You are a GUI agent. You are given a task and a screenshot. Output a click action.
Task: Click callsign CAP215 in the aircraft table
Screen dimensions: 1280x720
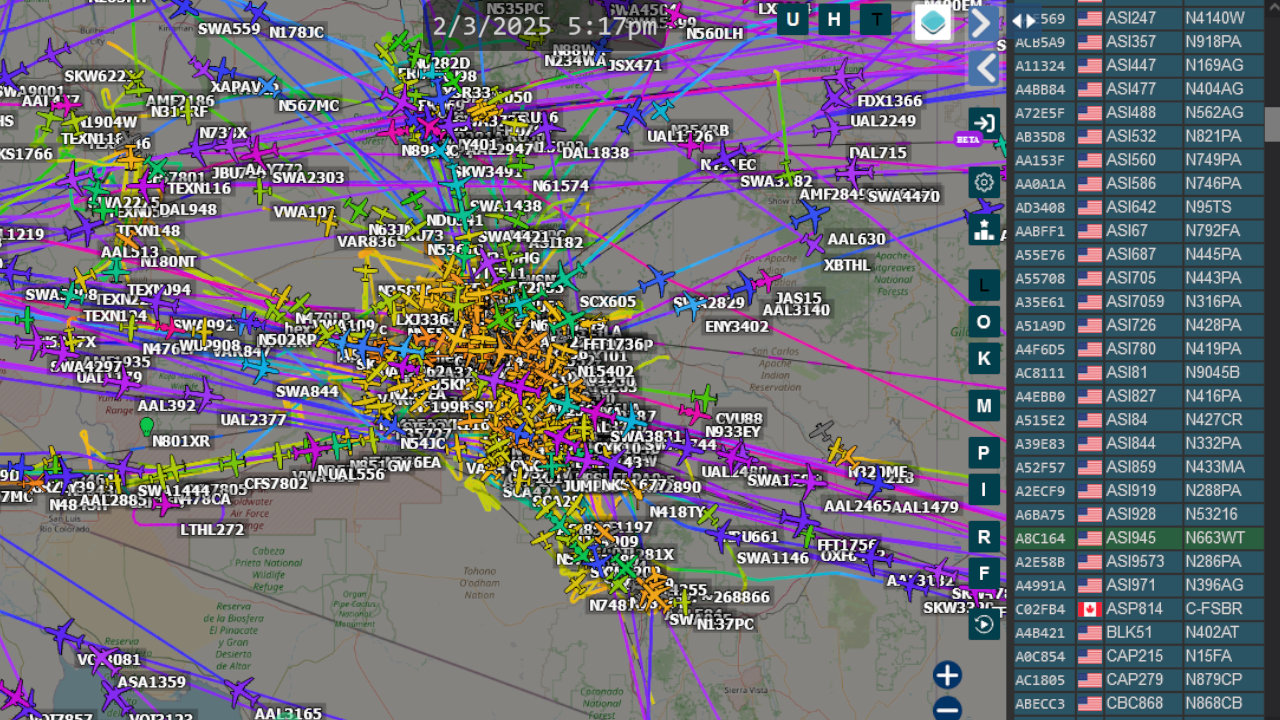pyautogui.click(x=1134, y=657)
